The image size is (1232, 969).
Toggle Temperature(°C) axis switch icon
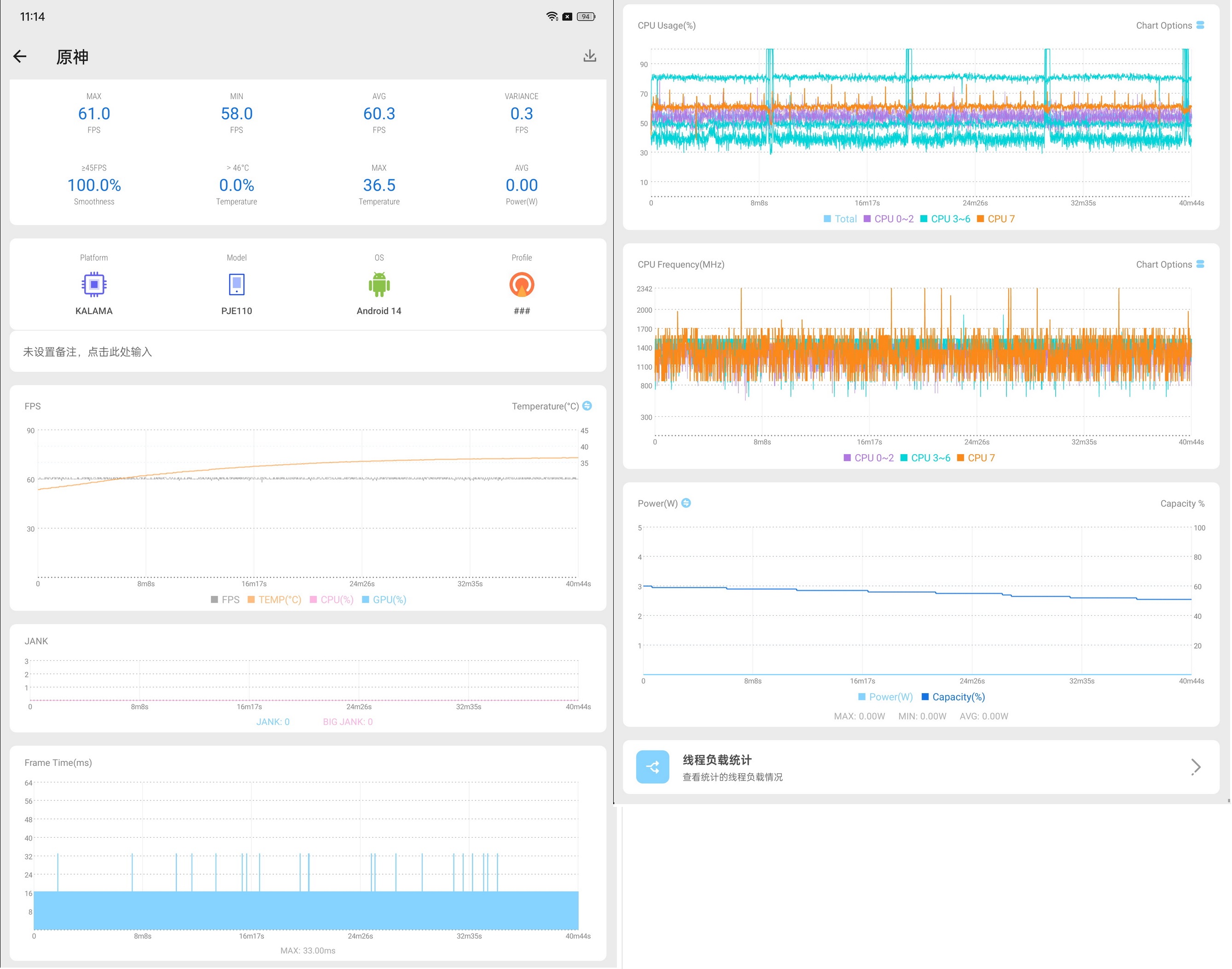click(587, 406)
